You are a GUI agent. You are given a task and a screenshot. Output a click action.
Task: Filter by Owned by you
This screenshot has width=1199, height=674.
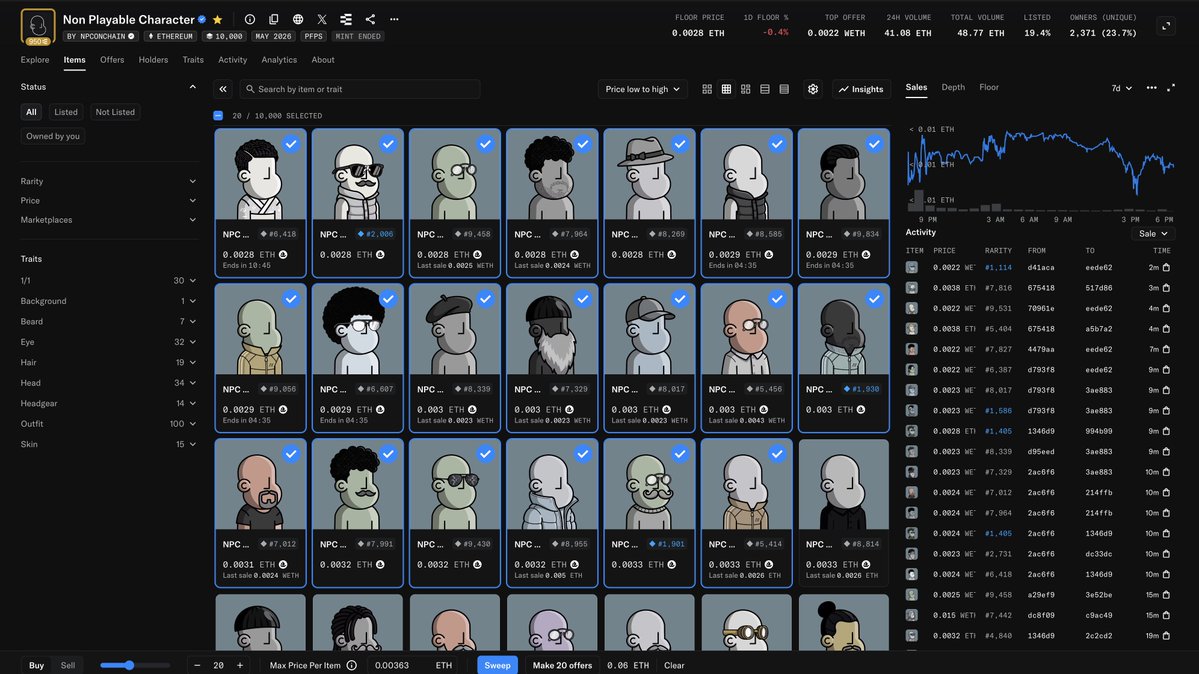[53, 136]
